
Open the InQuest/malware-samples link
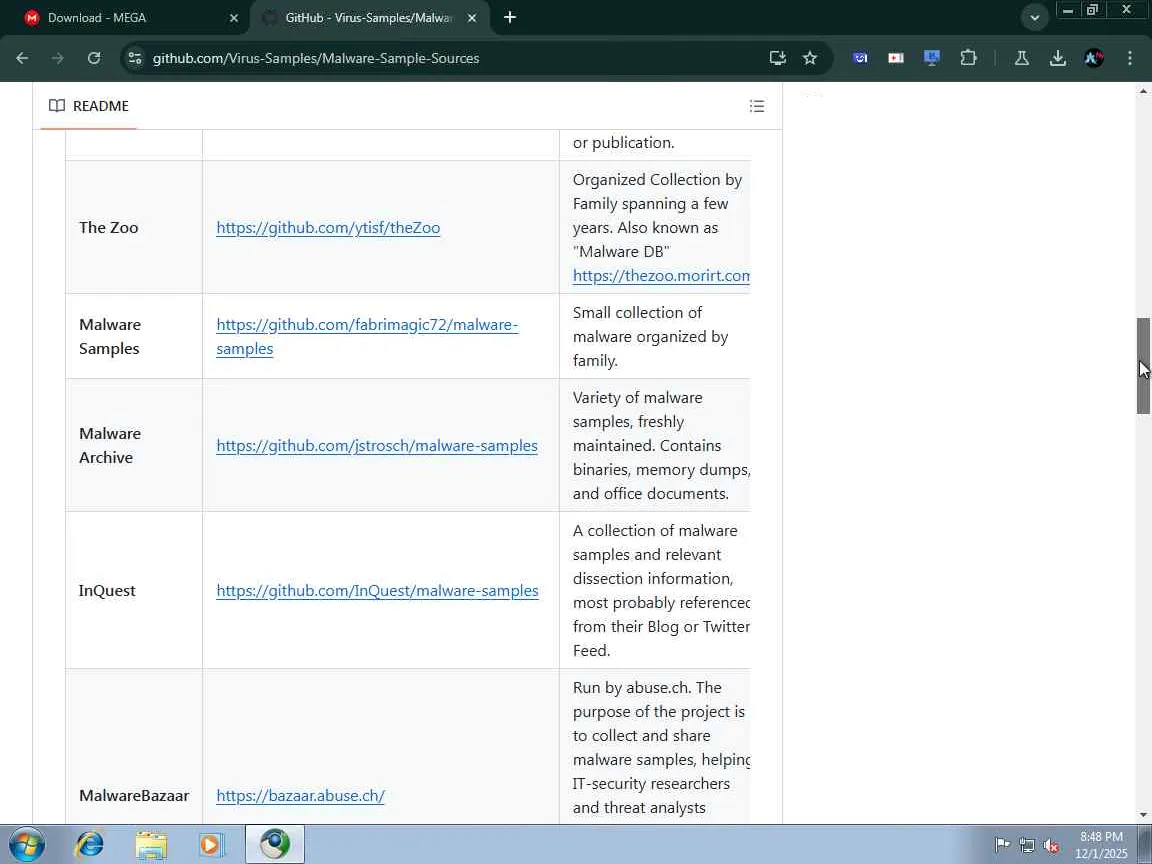point(377,591)
